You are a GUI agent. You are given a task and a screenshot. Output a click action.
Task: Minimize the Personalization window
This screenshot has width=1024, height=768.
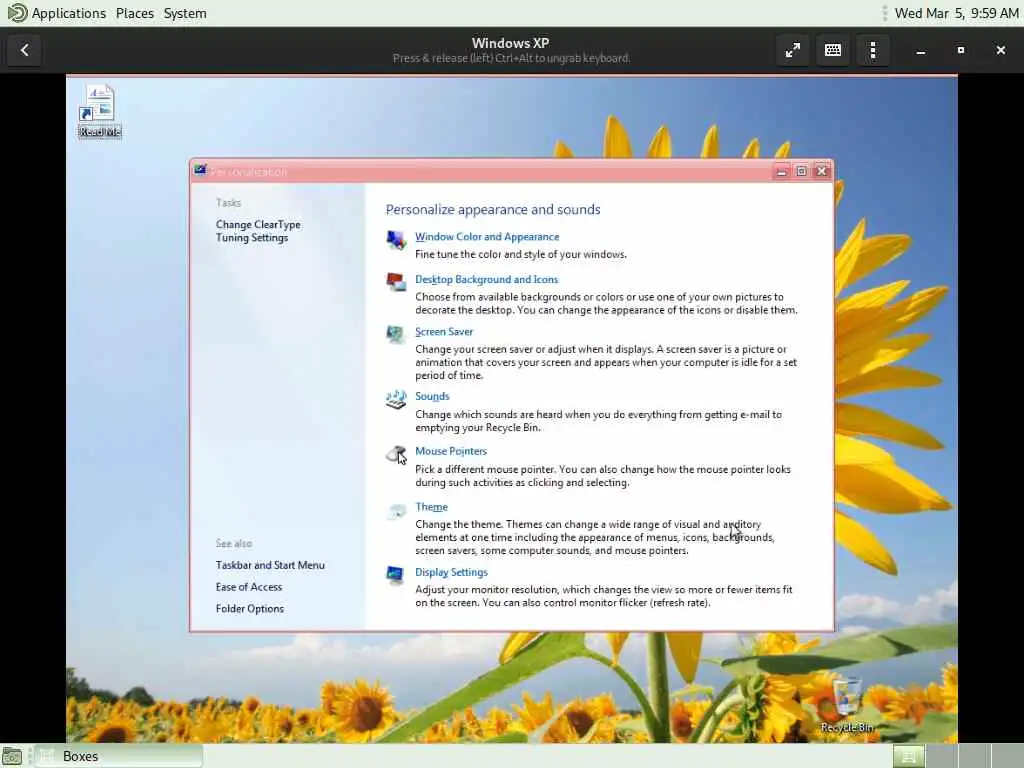(781, 171)
